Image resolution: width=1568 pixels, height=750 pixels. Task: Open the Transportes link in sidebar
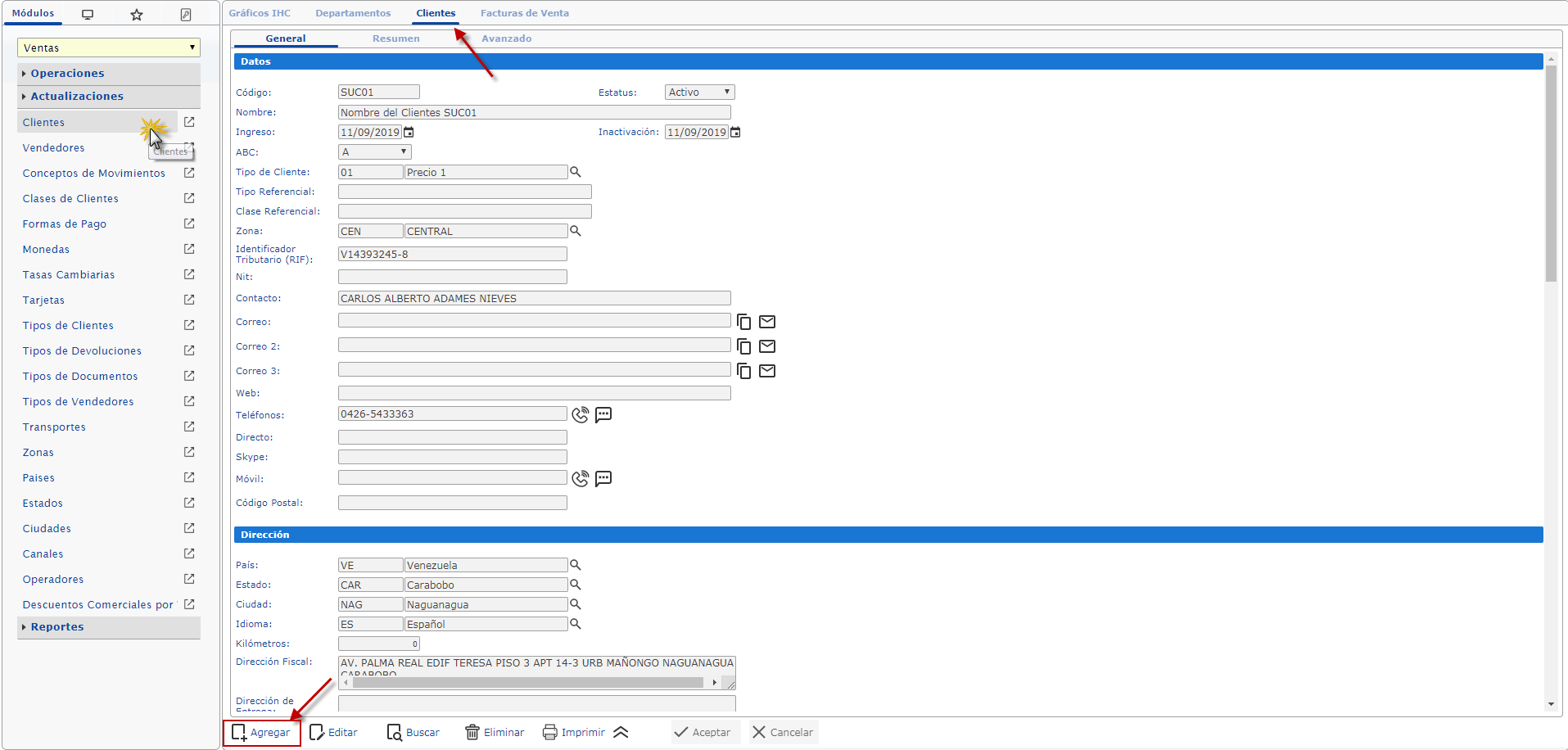pos(54,427)
